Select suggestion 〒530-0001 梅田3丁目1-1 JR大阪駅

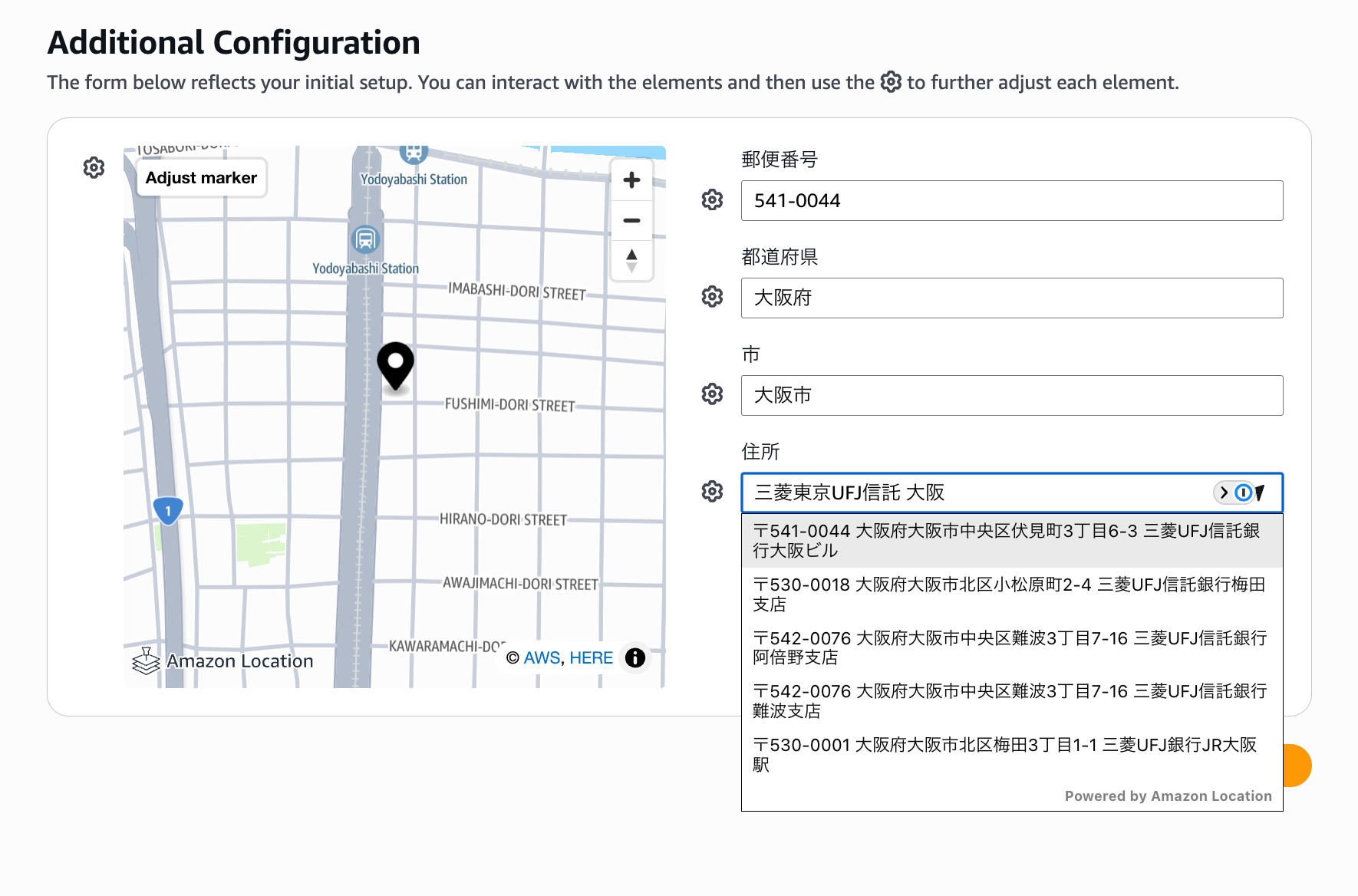click(x=1012, y=755)
